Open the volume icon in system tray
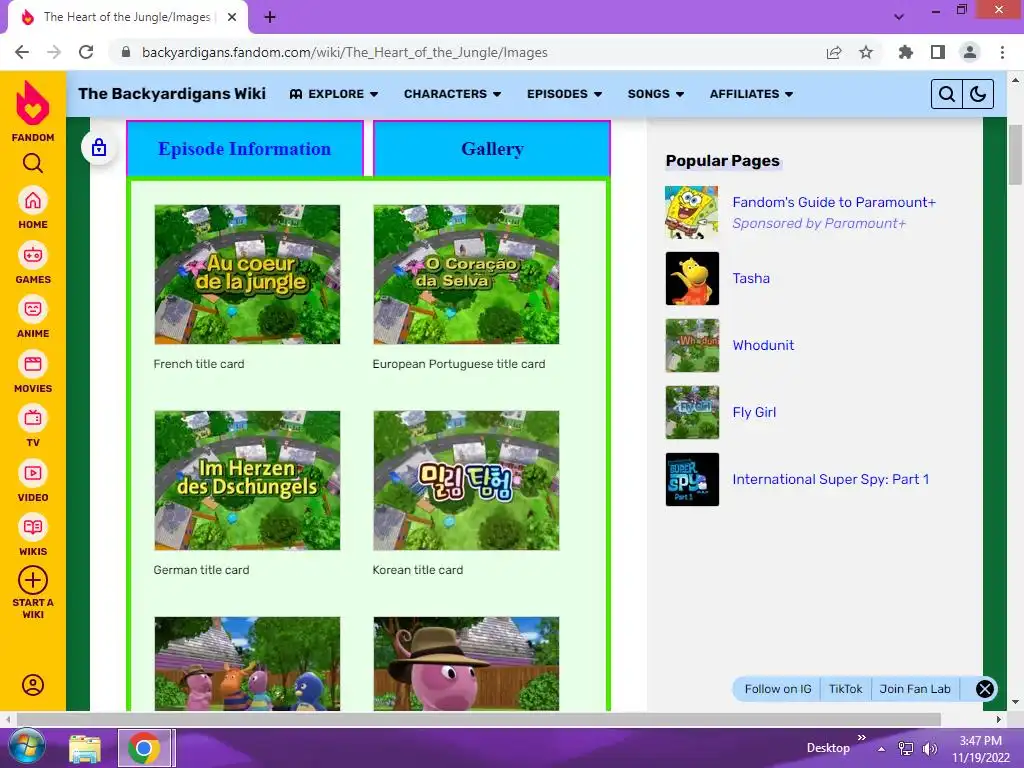 point(930,748)
